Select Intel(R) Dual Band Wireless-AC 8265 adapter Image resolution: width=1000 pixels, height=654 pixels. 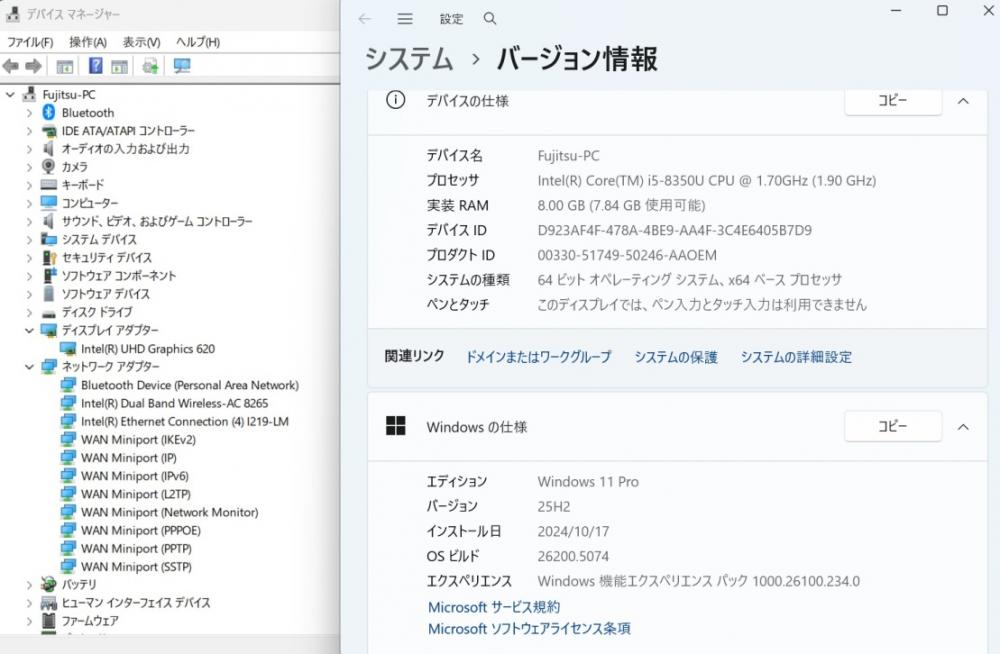tap(174, 403)
